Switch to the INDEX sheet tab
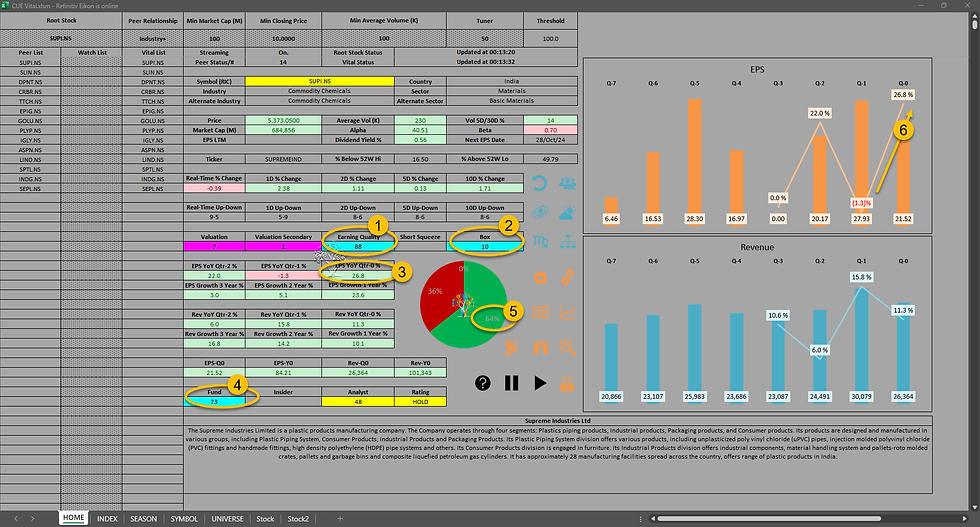 coord(108,519)
